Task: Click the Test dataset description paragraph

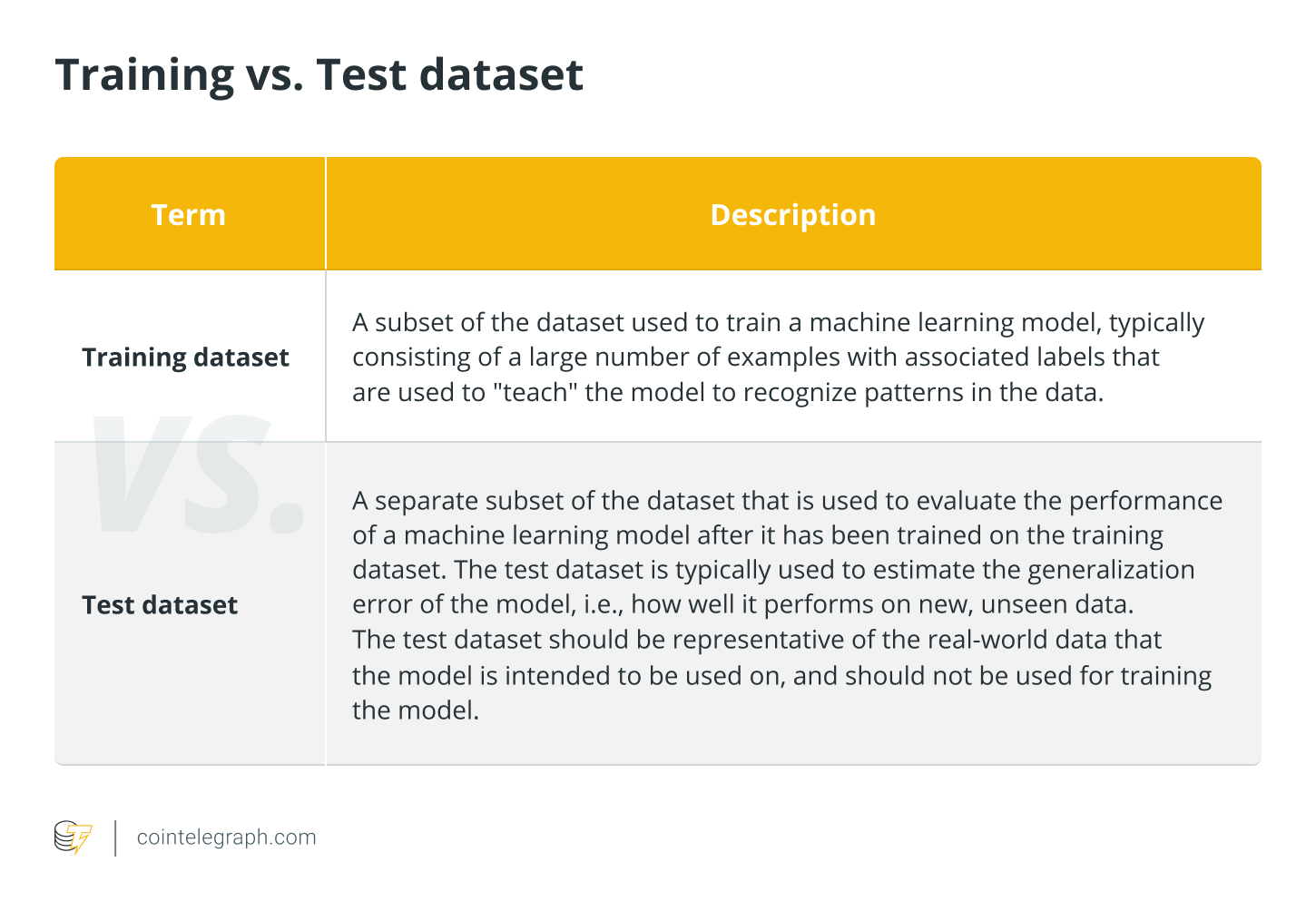Action: (787, 605)
